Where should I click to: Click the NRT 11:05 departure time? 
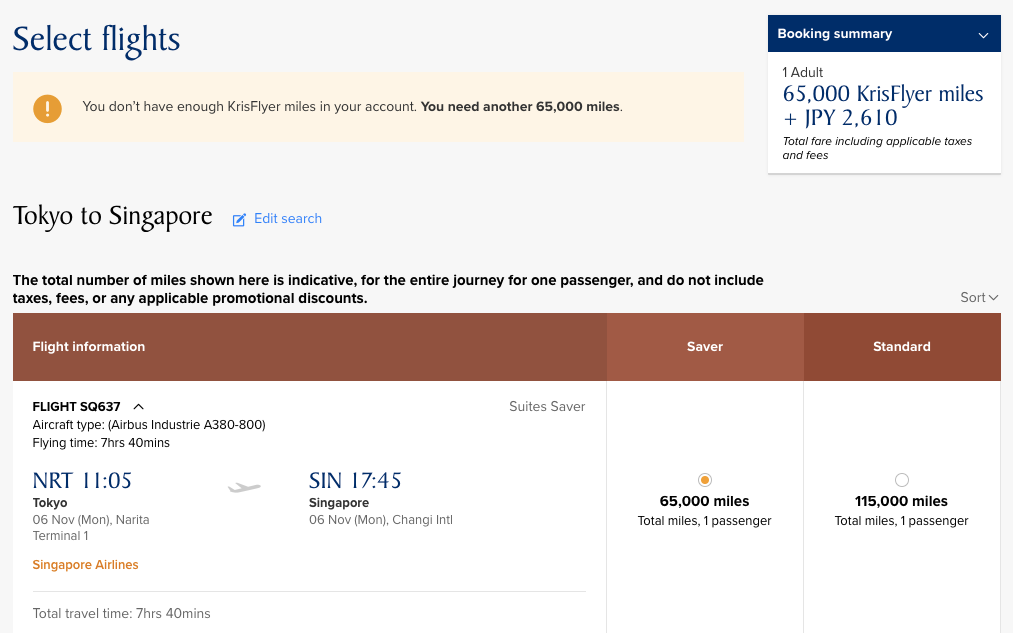pos(82,481)
